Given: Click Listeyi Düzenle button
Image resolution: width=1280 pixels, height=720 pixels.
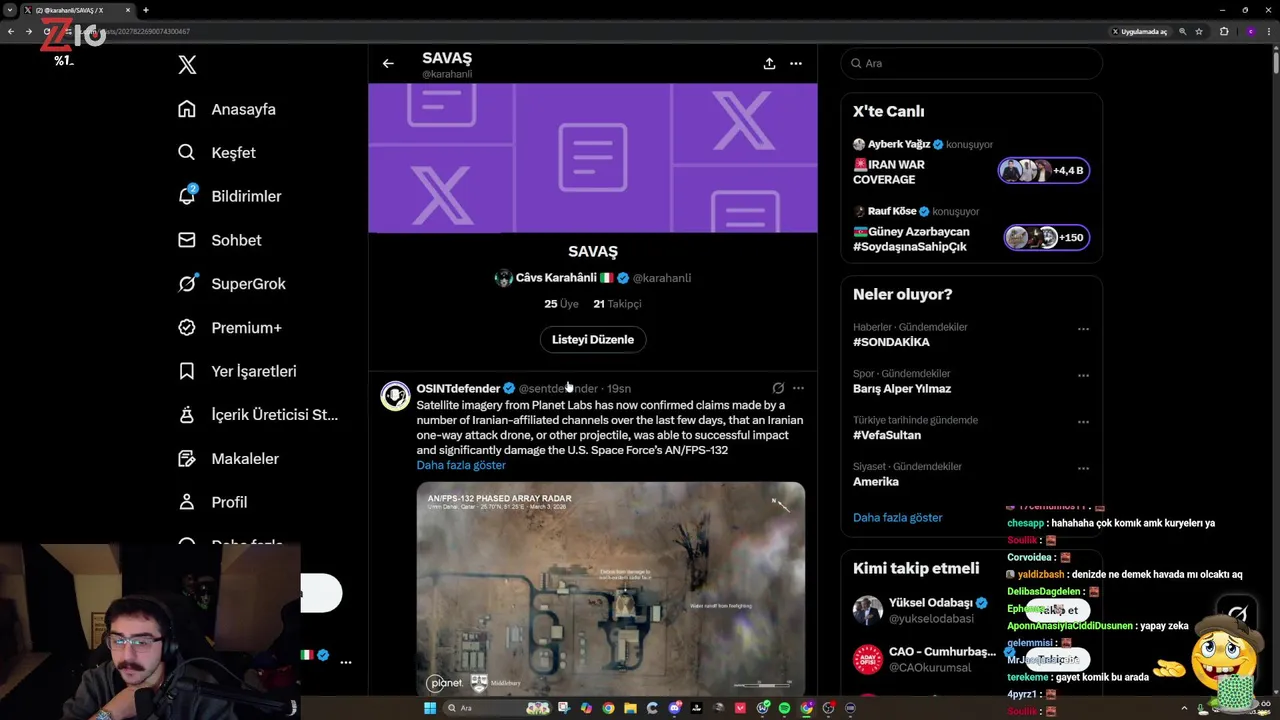Looking at the screenshot, I should click(593, 339).
